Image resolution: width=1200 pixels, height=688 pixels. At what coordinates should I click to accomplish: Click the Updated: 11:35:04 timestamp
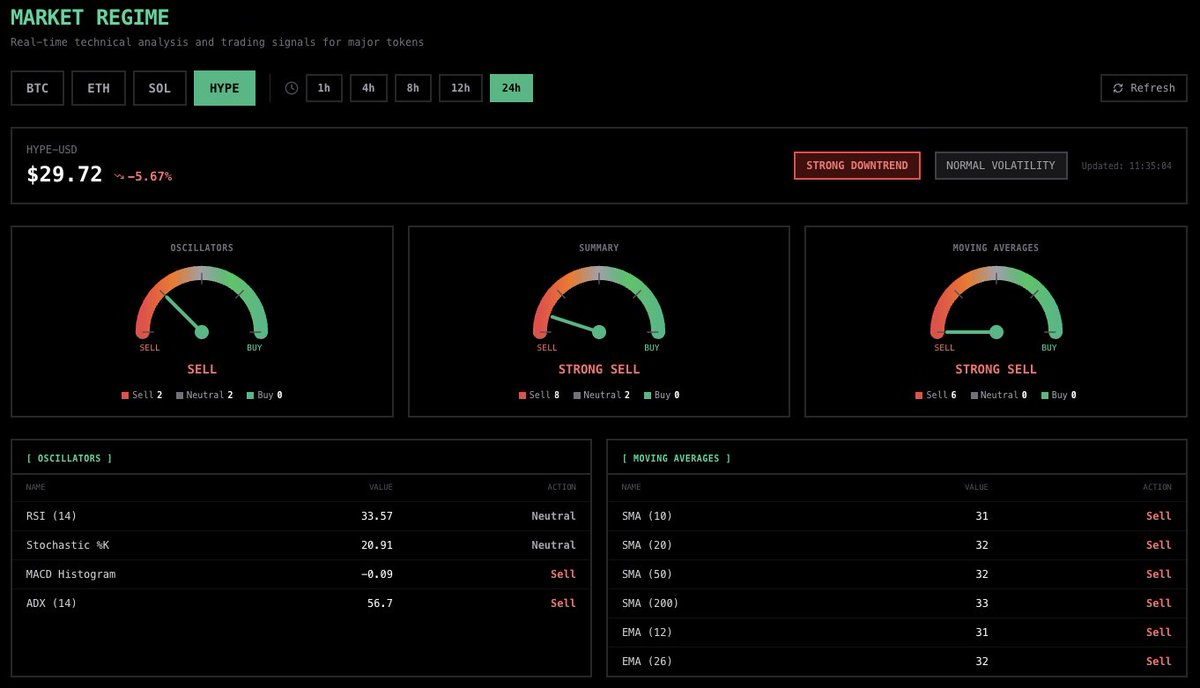coord(1126,166)
